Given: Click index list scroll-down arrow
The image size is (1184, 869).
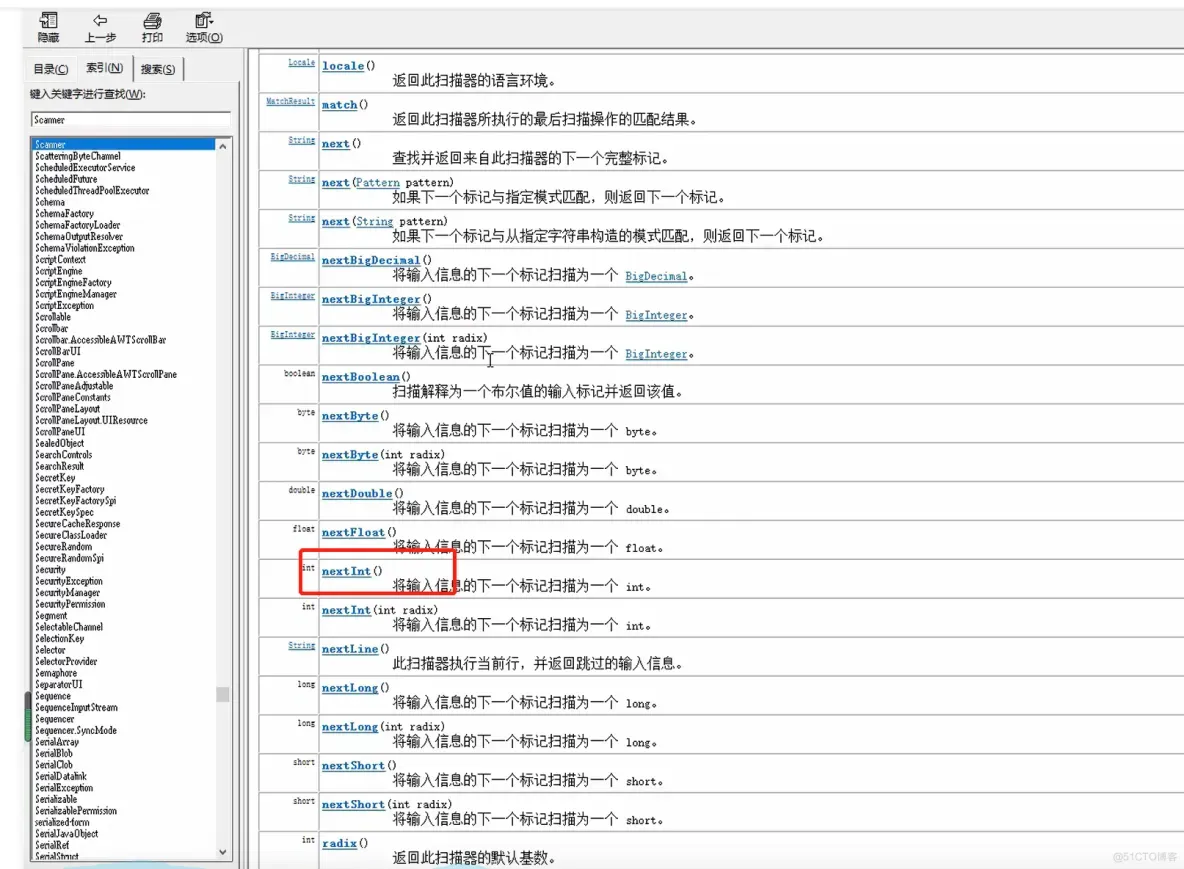Looking at the screenshot, I should click(x=223, y=852).
